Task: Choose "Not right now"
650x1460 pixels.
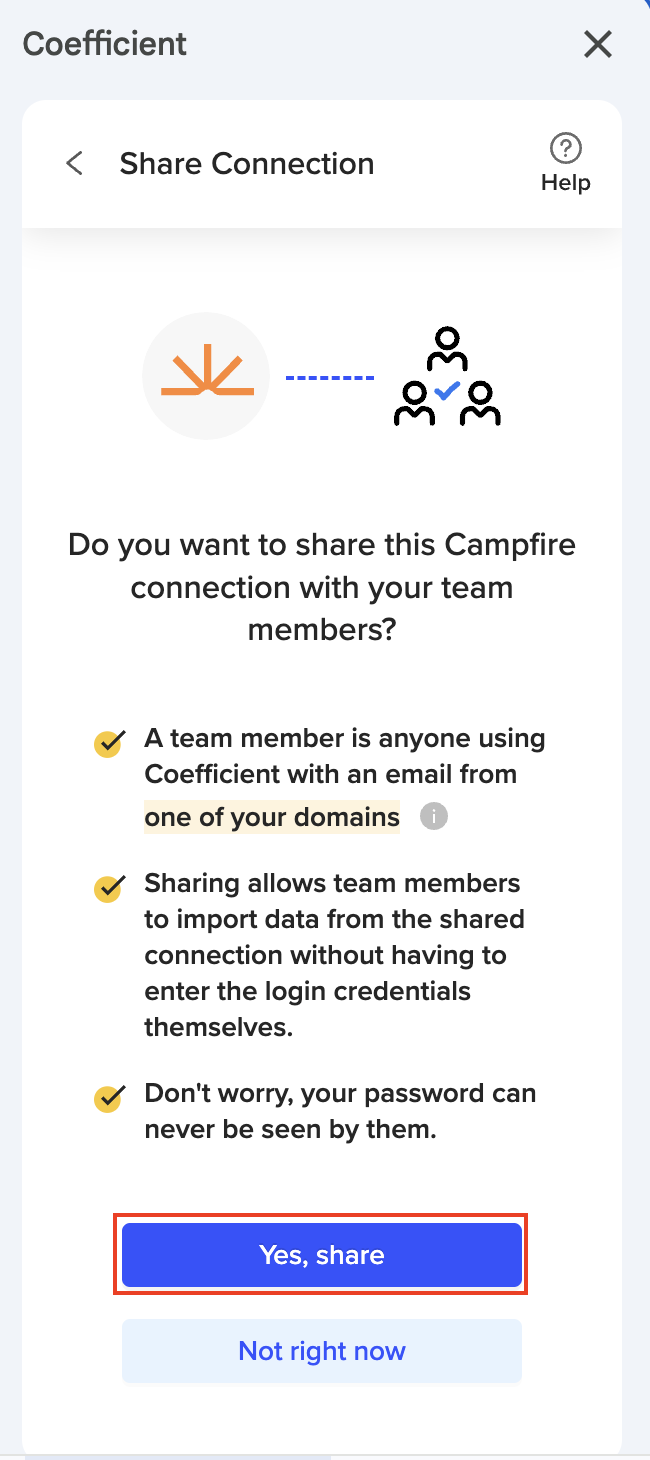Action: point(322,1351)
